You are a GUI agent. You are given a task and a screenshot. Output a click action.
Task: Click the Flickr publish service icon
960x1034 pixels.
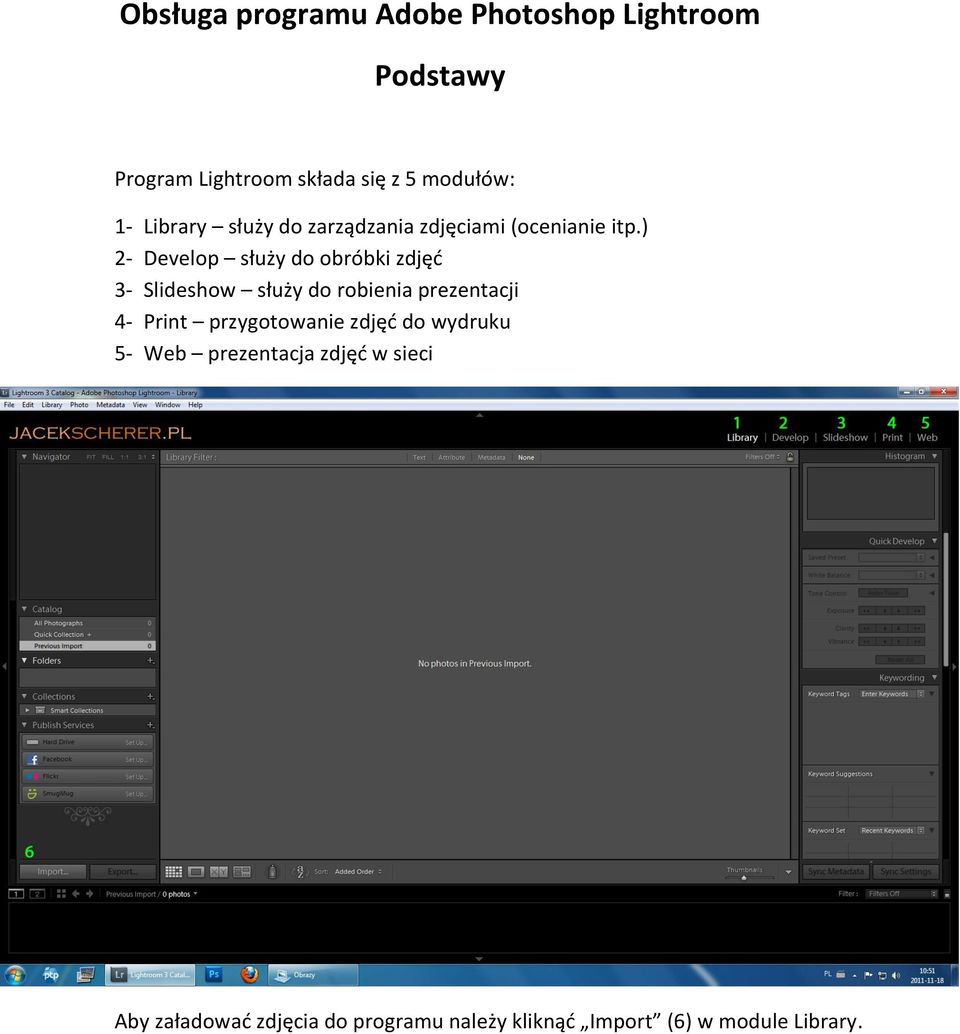point(32,777)
